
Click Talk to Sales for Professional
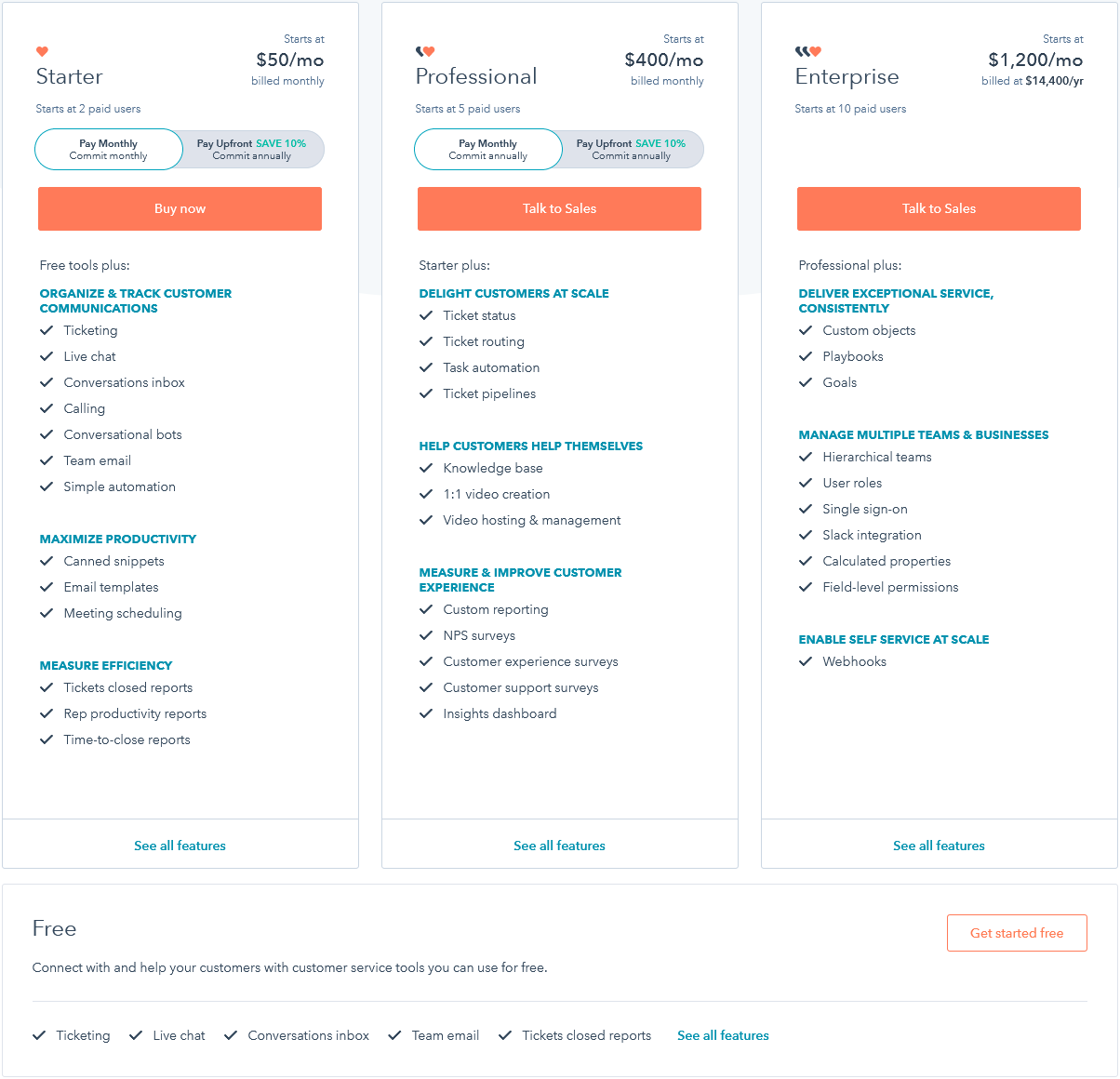tap(559, 208)
